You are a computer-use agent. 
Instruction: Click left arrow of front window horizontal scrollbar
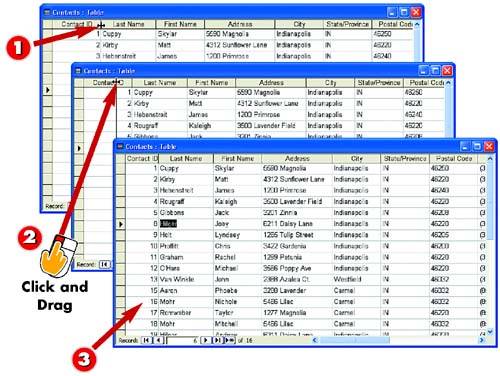[x=314, y=340]
